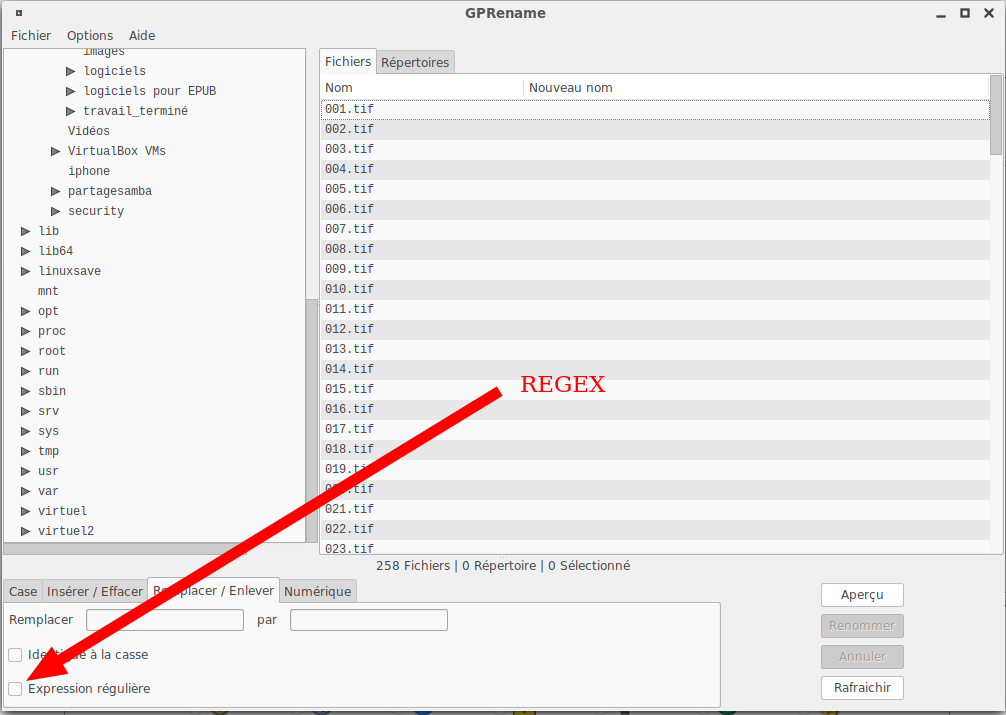Screen dimensions: 1006x715
Task: Expand the virtuel2 directory
Action: coord(26,531)
